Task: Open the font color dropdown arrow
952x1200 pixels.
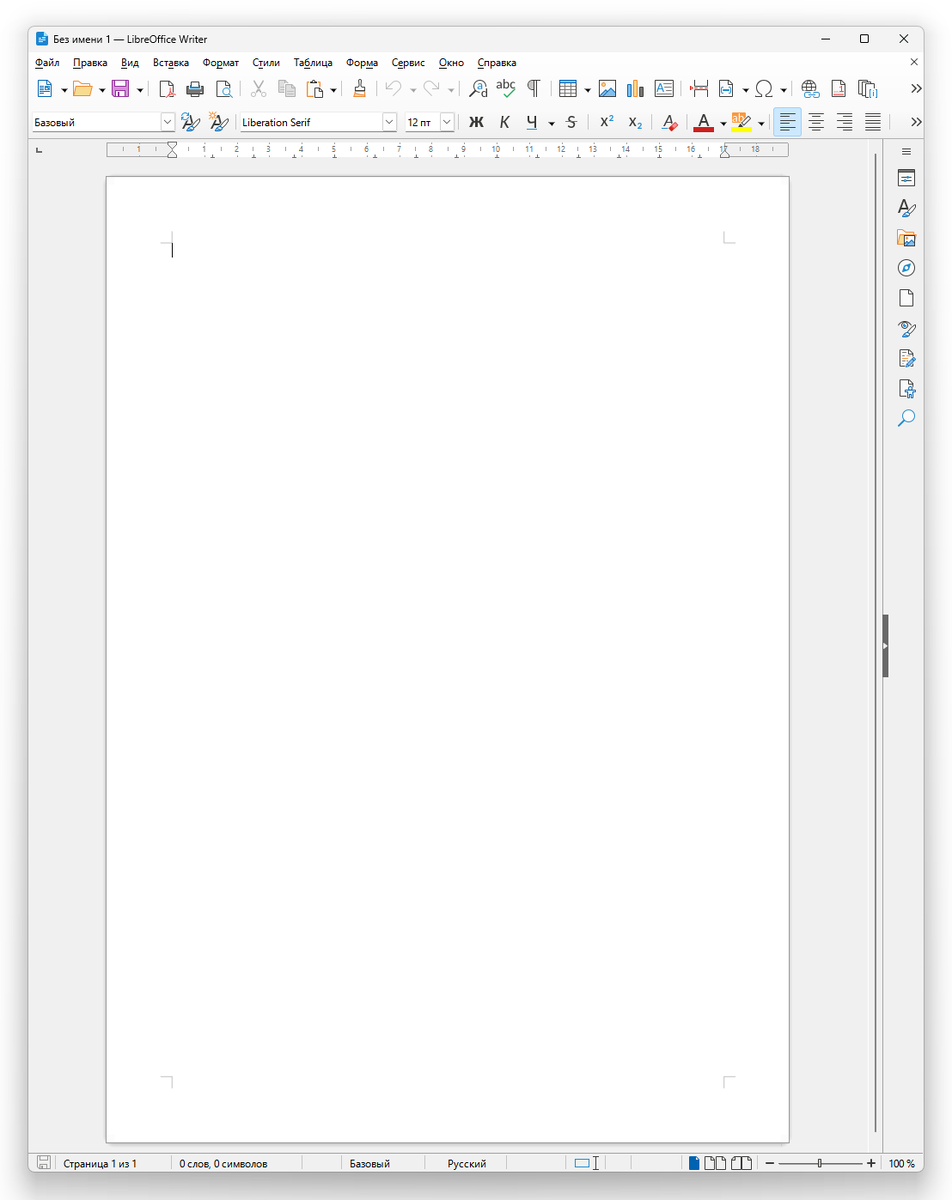Action: (x=722, y=122)
